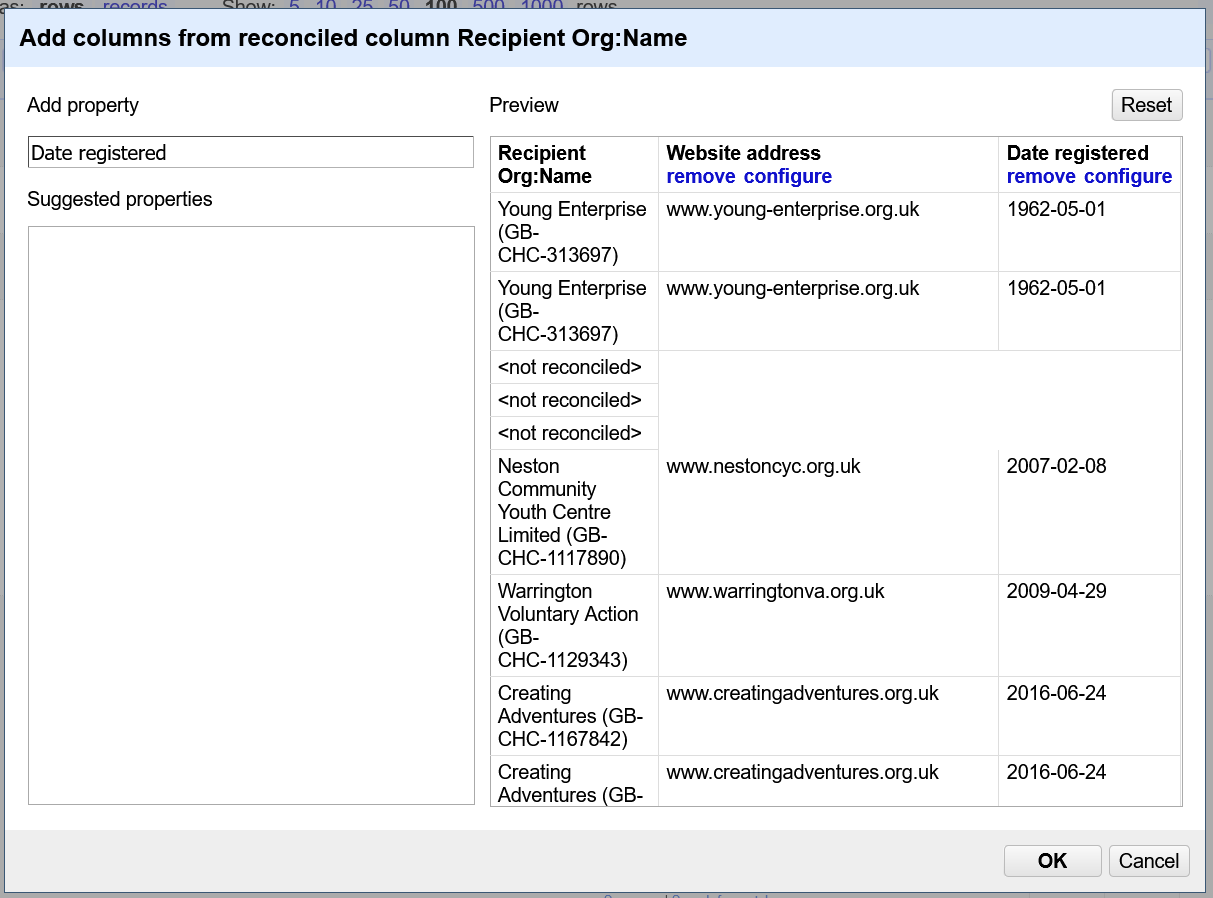Click Reset to restore the preview
The image size is (1213, 898).
point(1146,104)
